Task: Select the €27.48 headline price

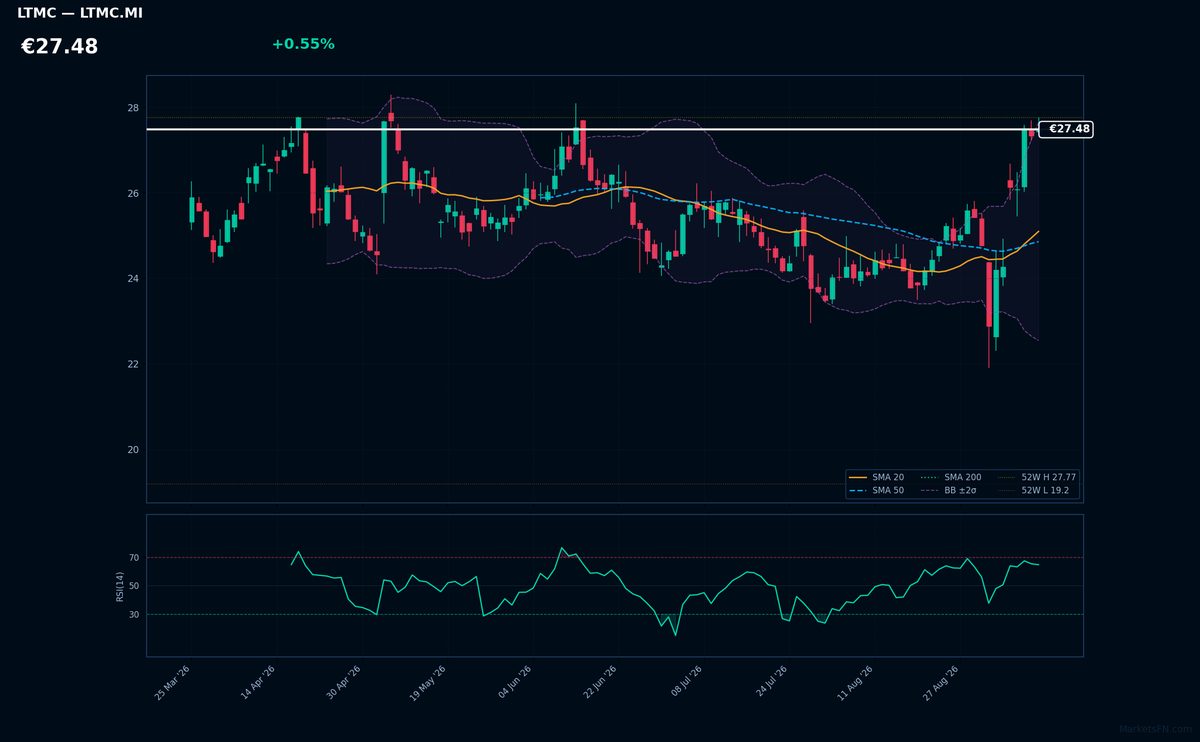Action: (60, 47)
